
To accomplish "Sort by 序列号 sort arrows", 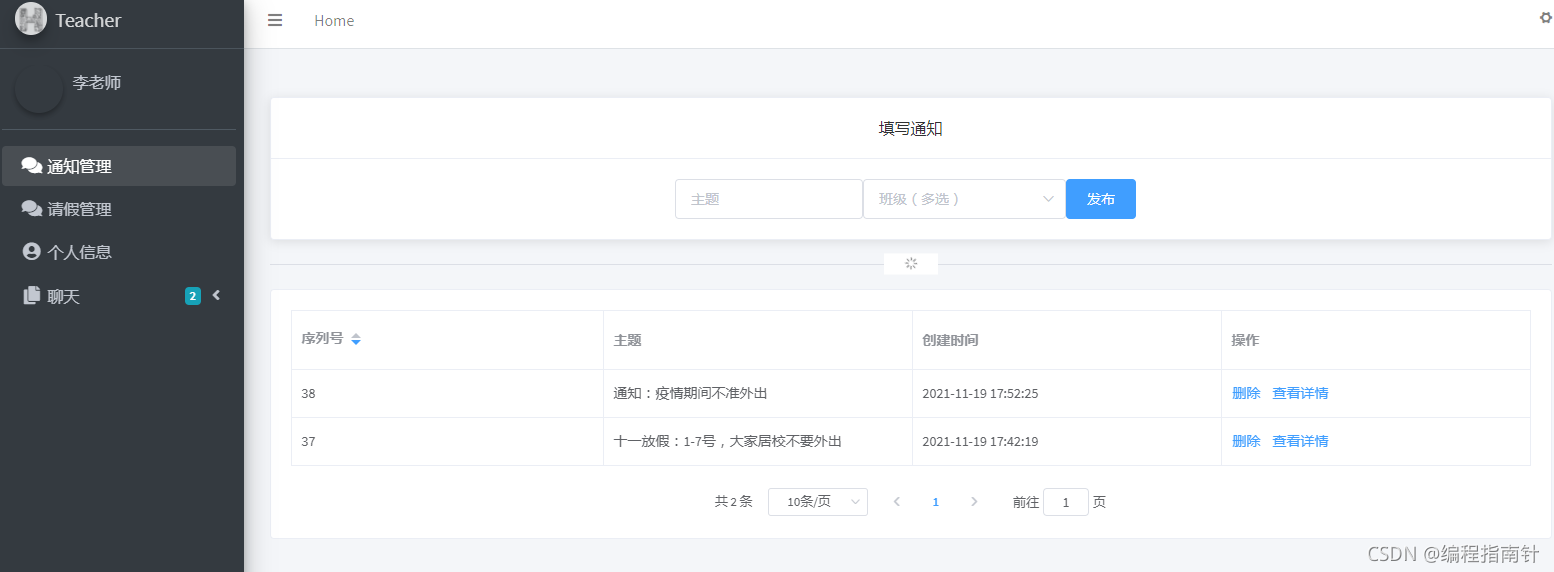I will point(356,340).
